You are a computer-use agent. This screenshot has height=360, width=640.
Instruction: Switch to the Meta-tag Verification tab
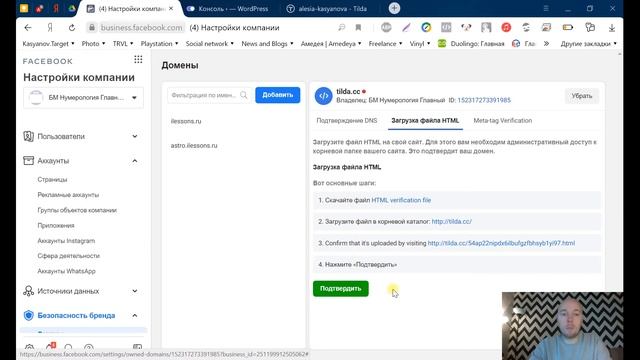pyautogui.click(x=502, y=120)
